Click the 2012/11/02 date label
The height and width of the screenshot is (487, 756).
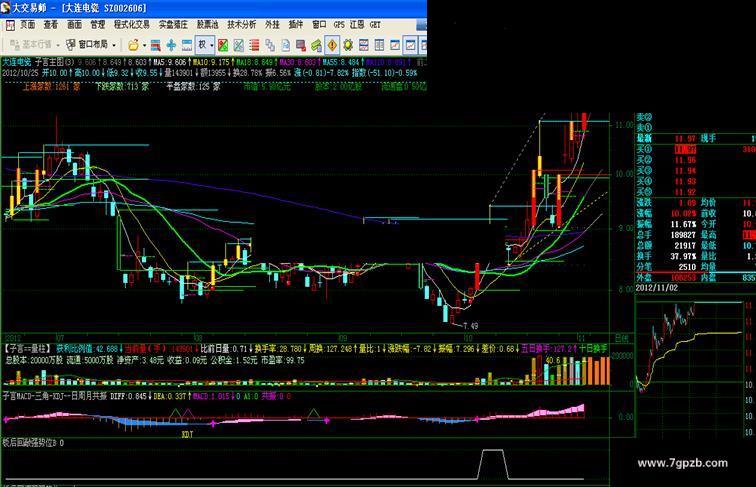pyautogui.click(x=657, y=288)
